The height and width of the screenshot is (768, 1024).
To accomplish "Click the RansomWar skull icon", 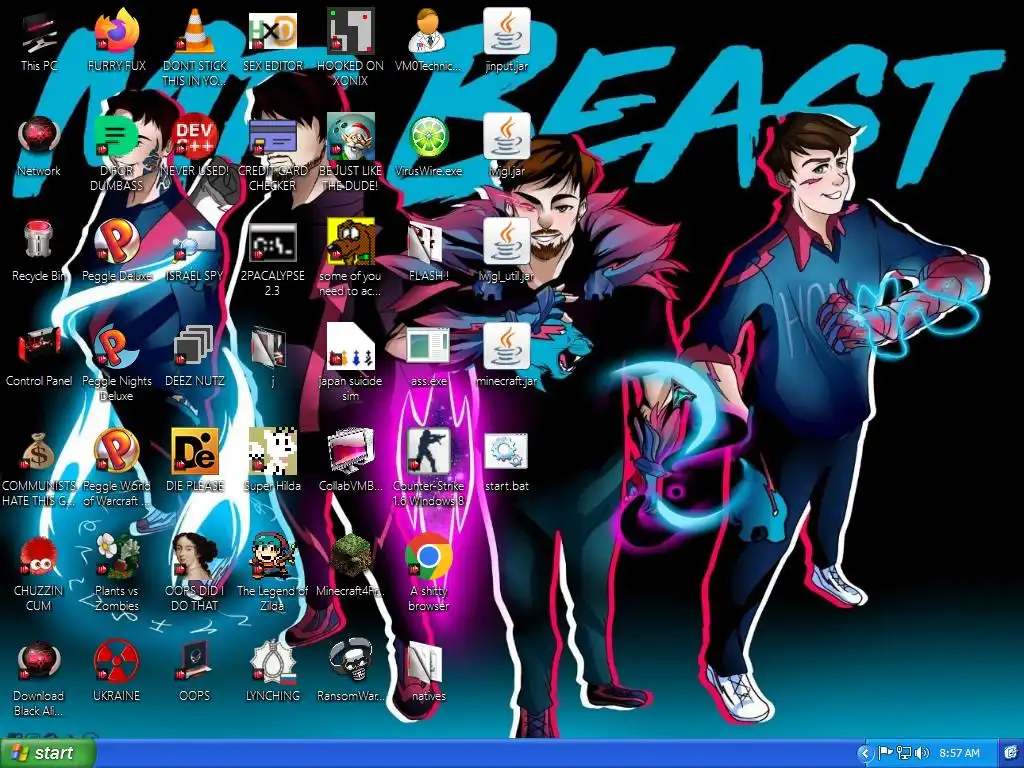I will point(351,661).
